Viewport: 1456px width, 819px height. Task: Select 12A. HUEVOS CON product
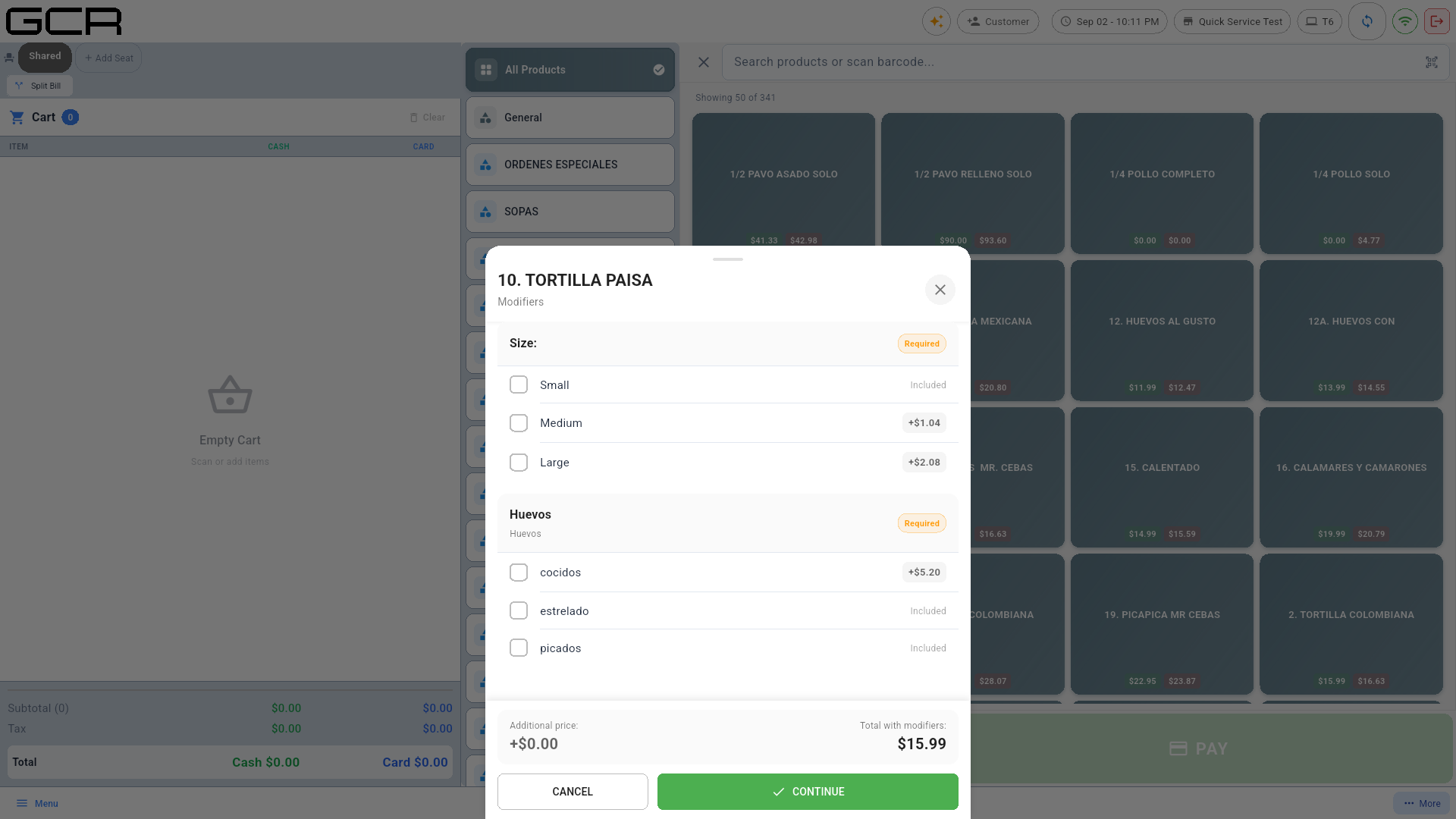1351,331
